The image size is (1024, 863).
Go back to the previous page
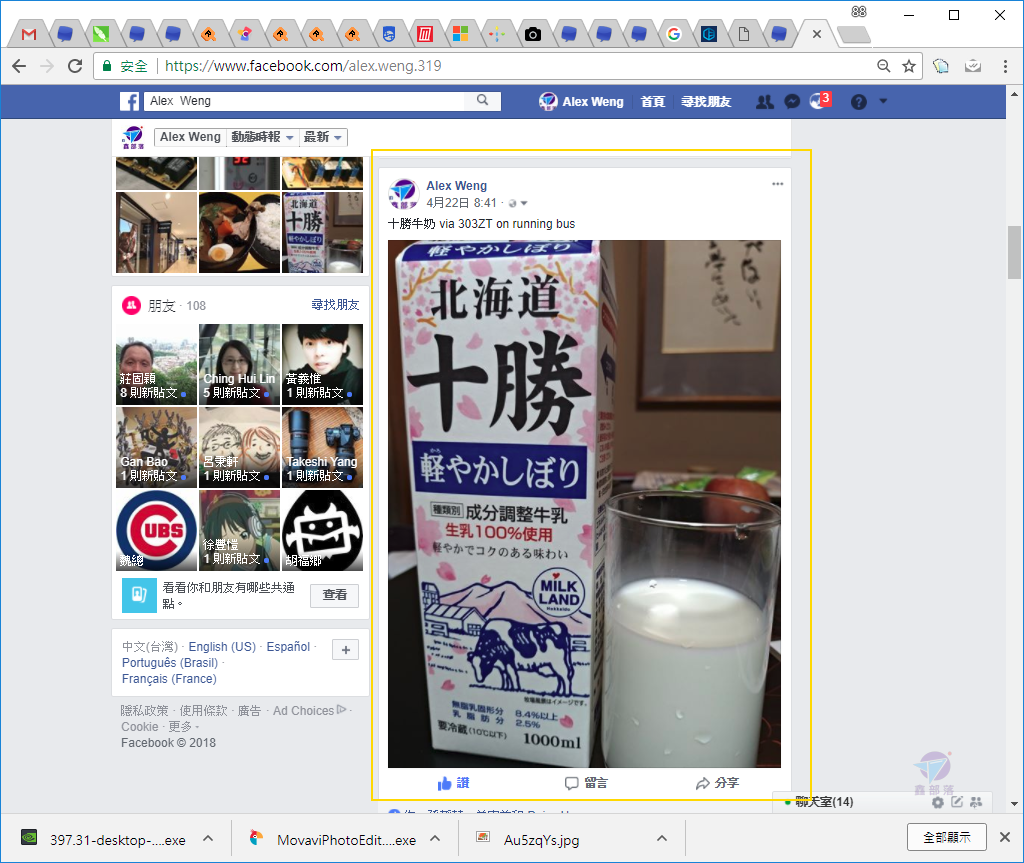20,66
